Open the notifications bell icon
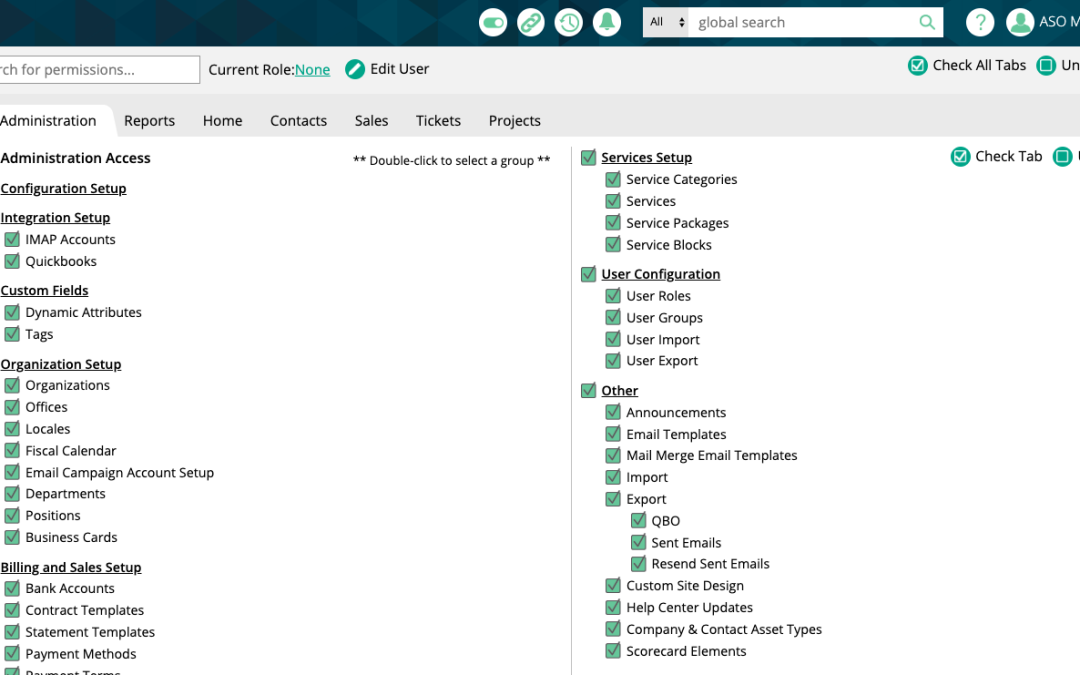 tap(607, 23)
